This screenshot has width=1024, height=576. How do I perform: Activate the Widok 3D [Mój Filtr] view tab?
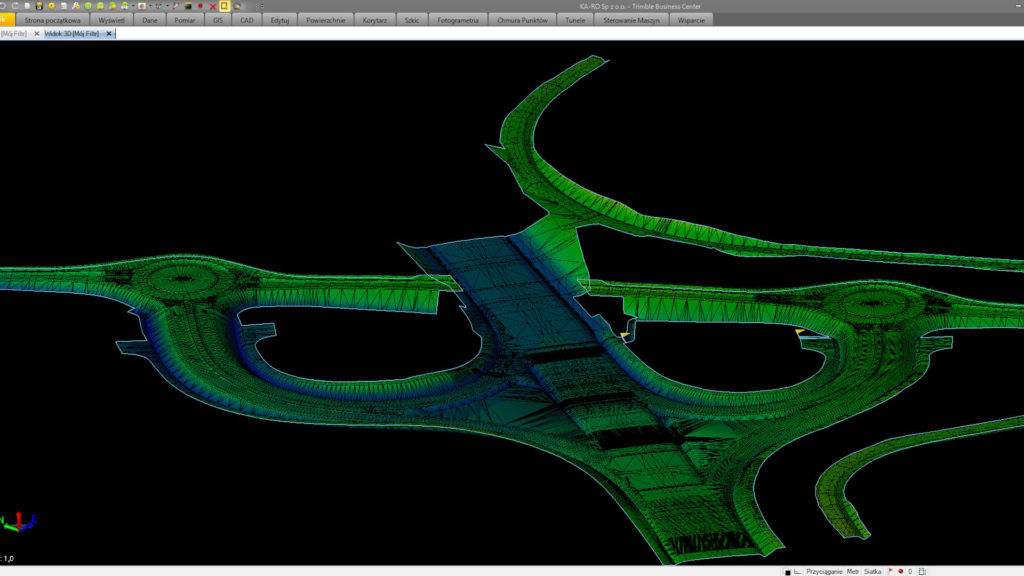coord(72,33)
